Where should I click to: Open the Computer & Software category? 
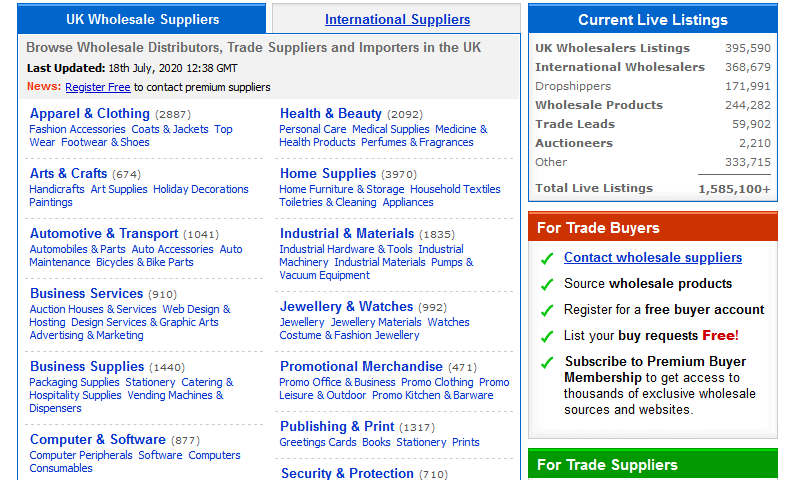click(x=98, y=440)
